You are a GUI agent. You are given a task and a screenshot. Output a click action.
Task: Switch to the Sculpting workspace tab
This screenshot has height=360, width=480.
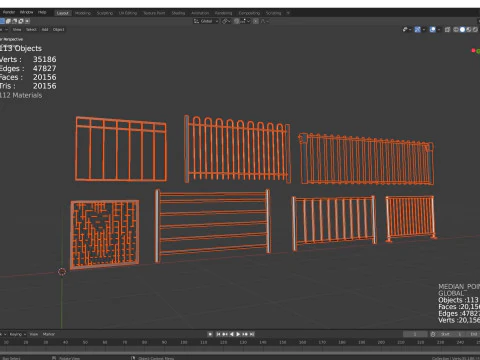coord(105,13)
